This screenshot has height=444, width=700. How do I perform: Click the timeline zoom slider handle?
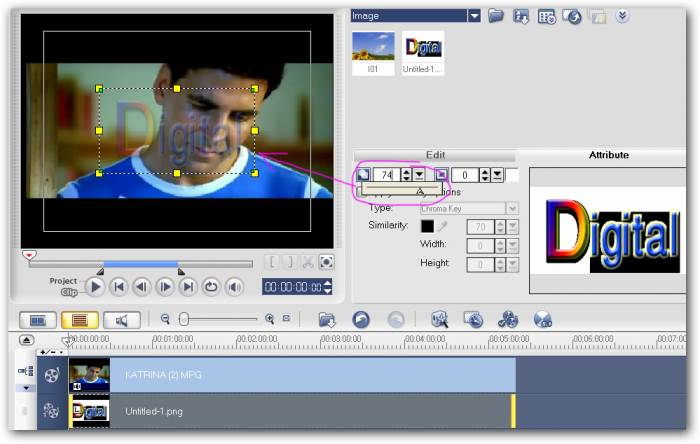pyautogui.click(x=183, y=319)
